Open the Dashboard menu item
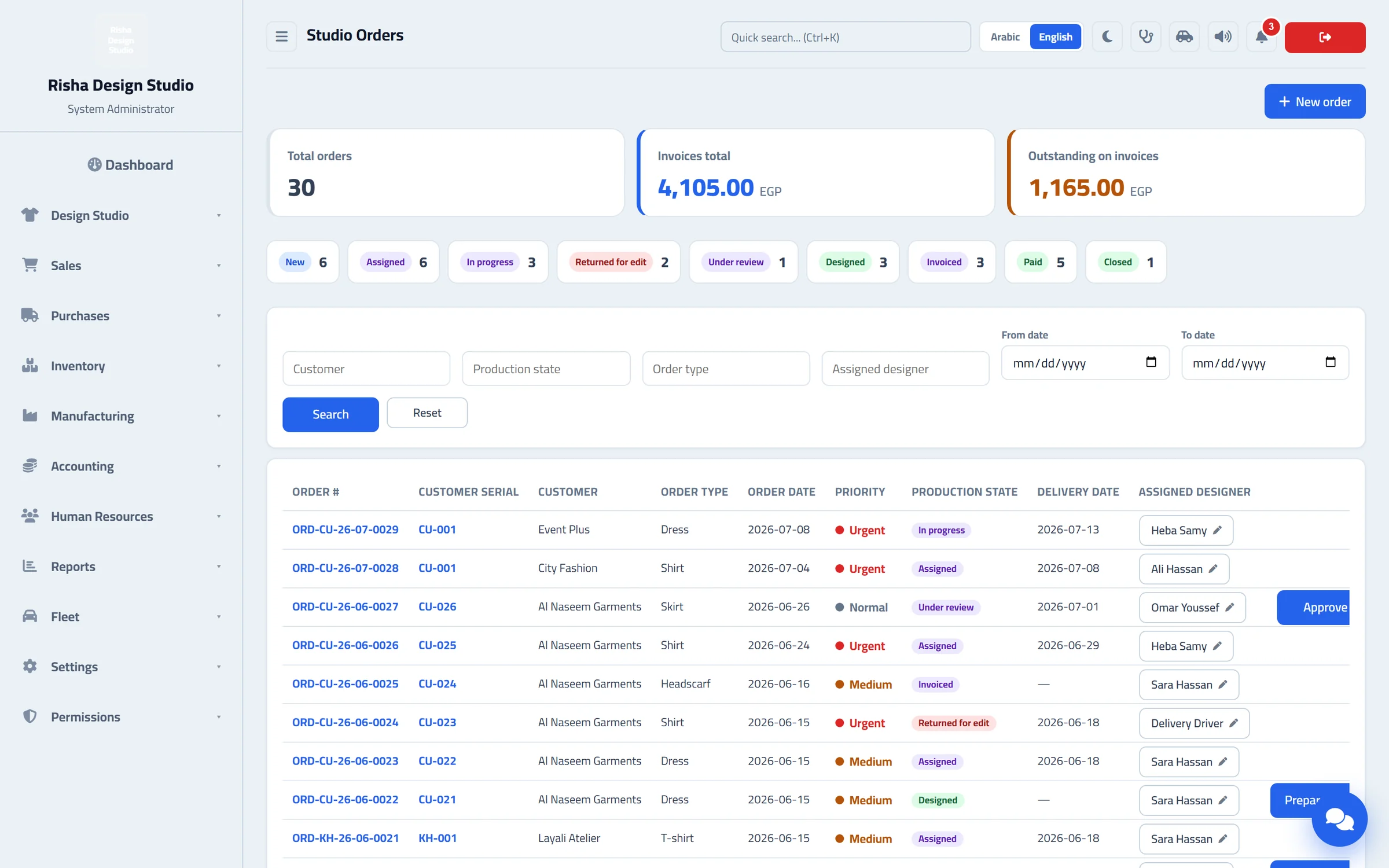 click(x=130, y=165)
